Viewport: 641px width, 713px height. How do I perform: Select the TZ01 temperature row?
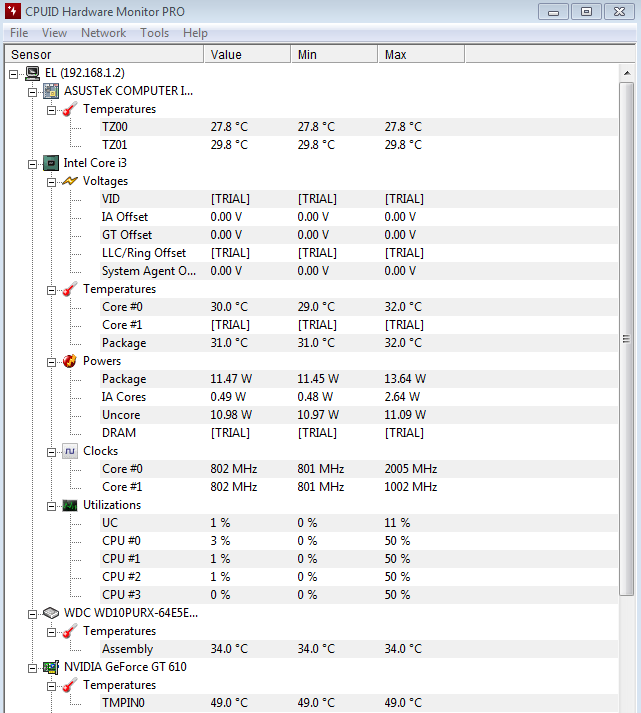coord(359,145)
